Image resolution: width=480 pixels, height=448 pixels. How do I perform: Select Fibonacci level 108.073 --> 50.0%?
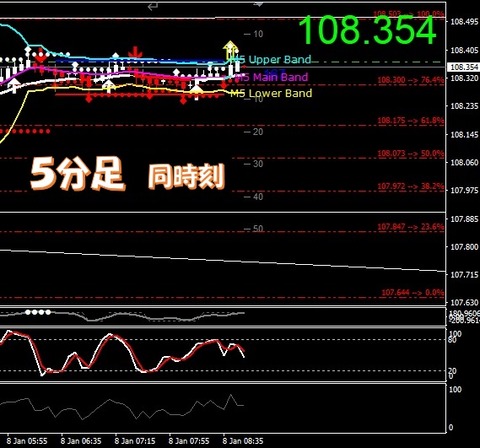point(411,154)
